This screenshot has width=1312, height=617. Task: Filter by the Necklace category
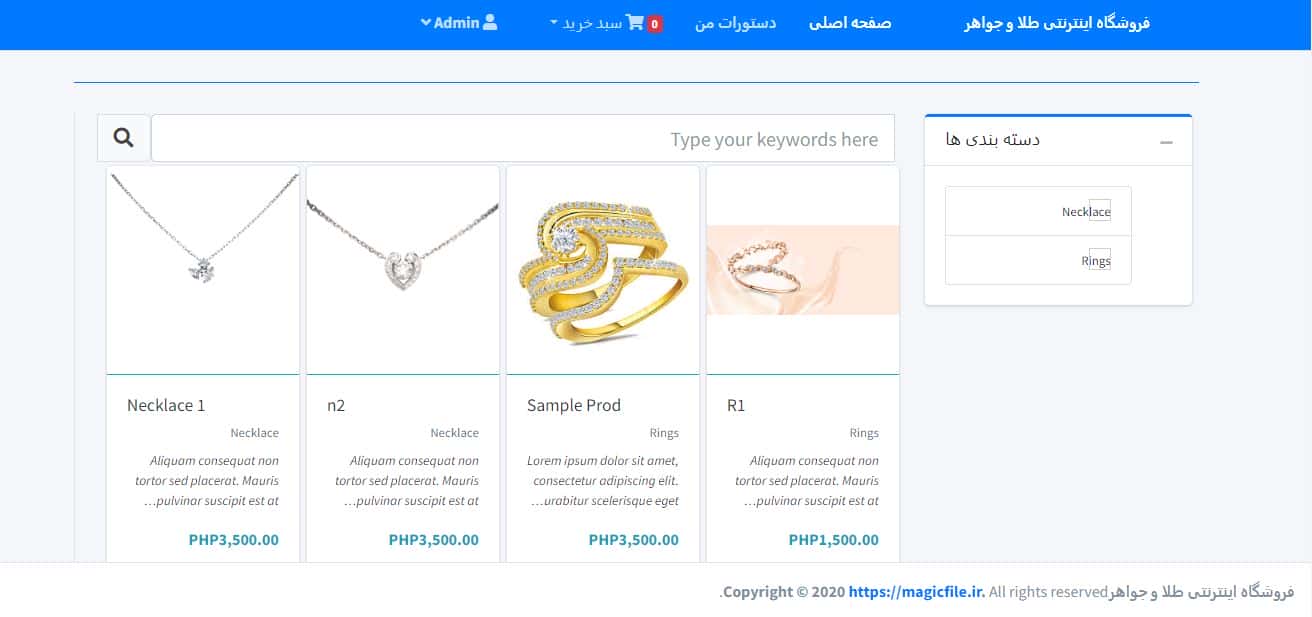click(1038, 211)
